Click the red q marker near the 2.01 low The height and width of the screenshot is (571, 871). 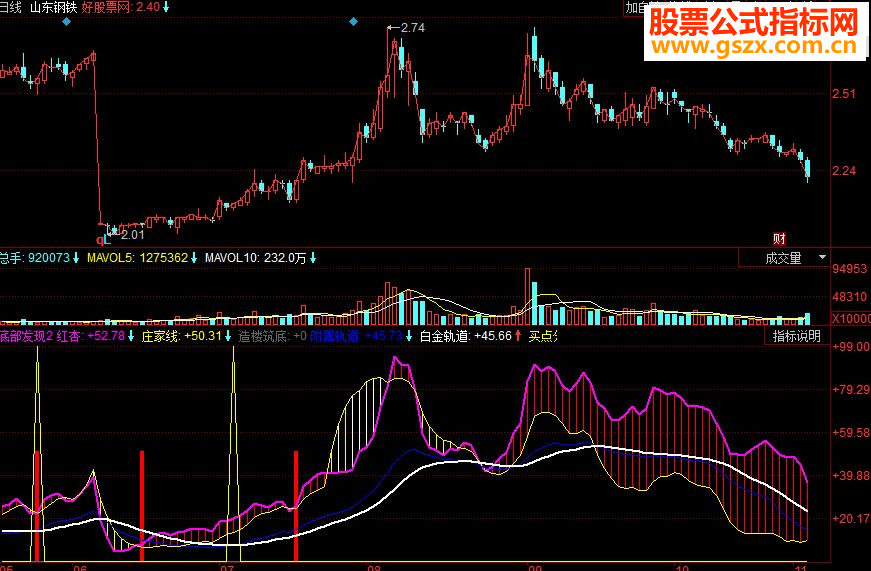point(100,240)
